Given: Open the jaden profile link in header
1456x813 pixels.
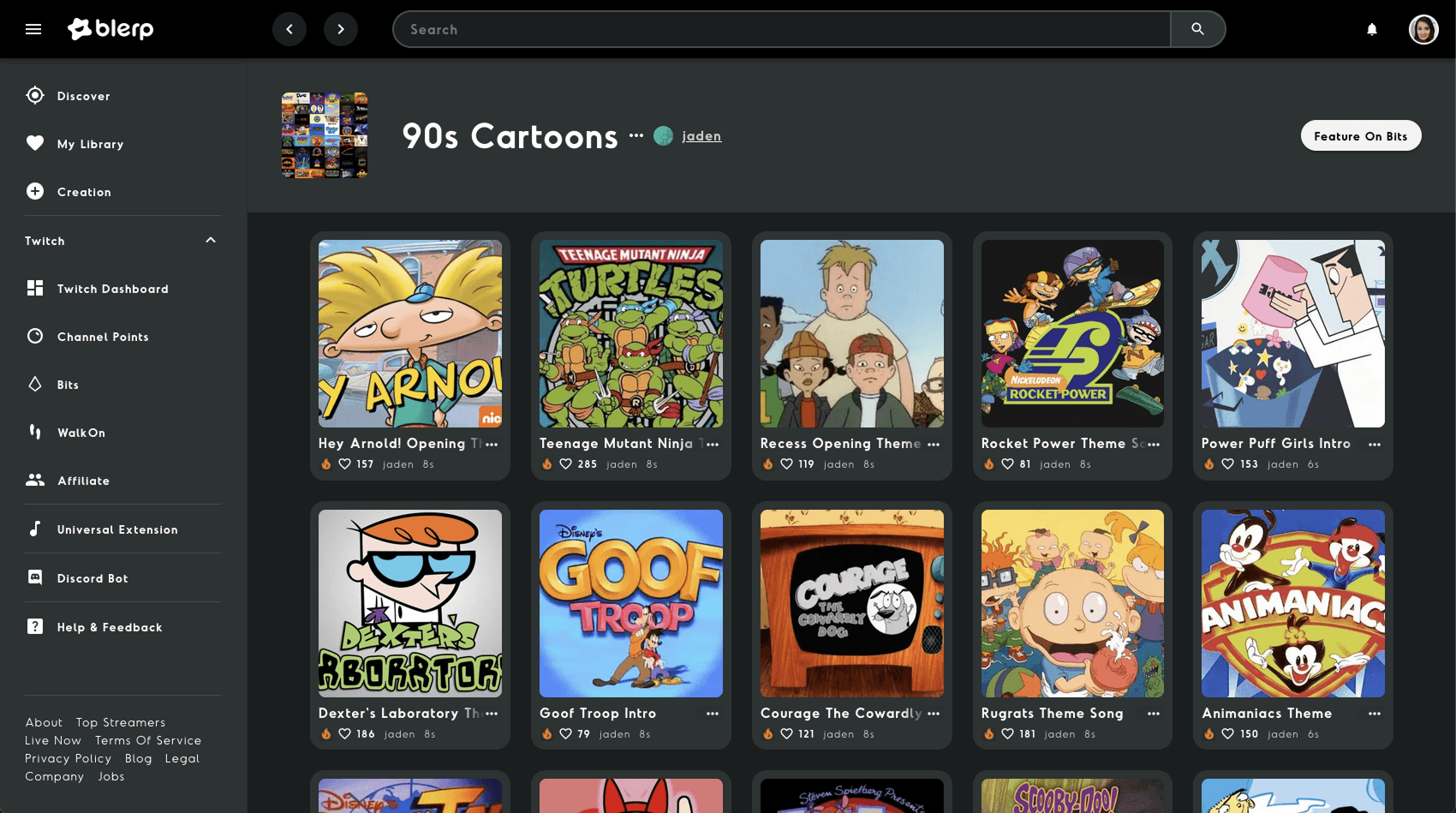Looking at the screenshot, I should coord(701,135).
